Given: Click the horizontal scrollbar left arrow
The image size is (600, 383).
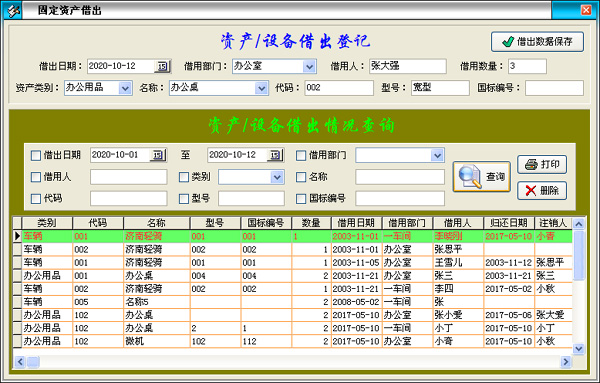Looking at the screenshot, I should (20, 362).
